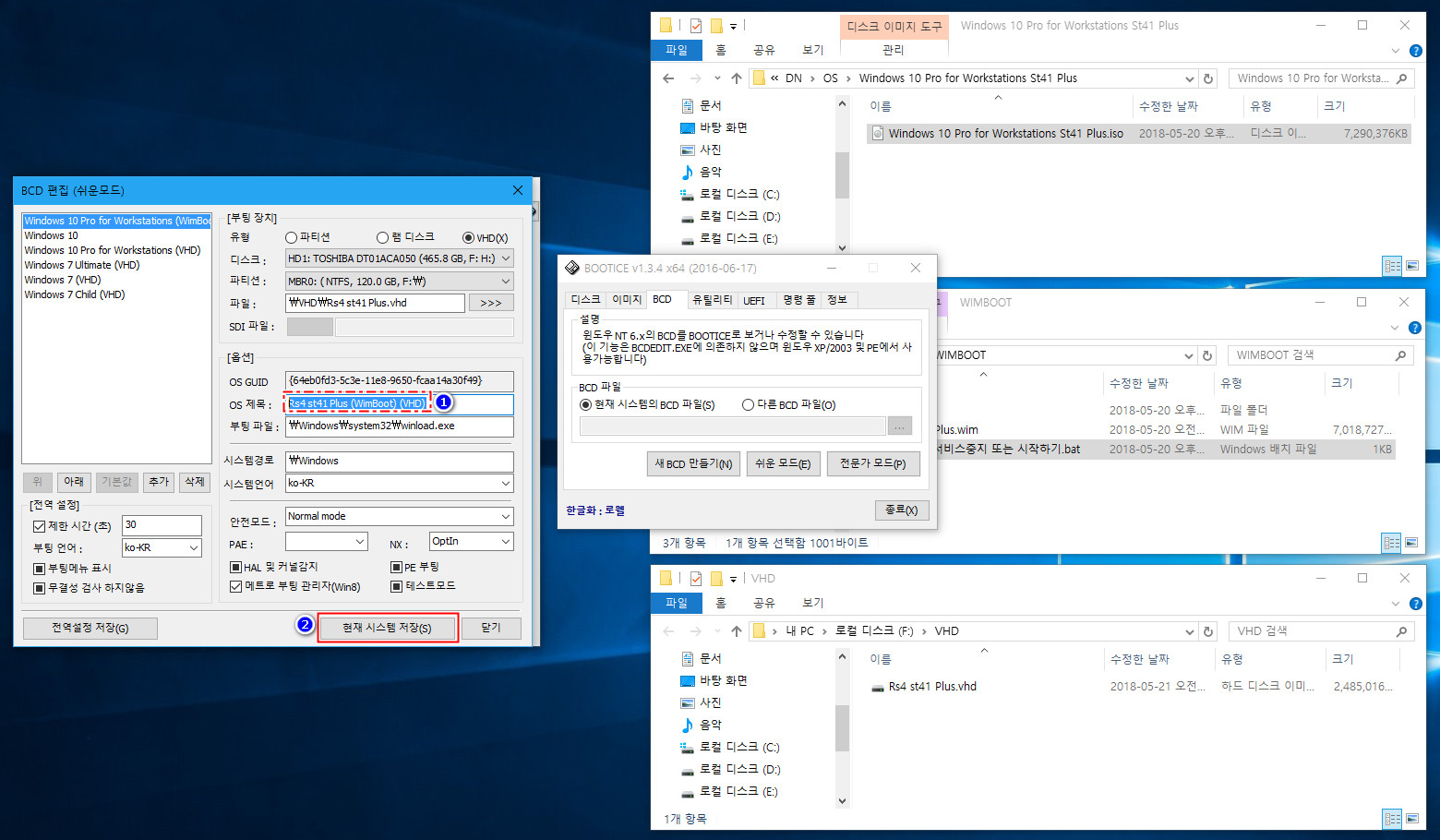1440x840 pixels.
Task: Expand ribbon chevron in top Explorer window
Action: click(1396, 51)
